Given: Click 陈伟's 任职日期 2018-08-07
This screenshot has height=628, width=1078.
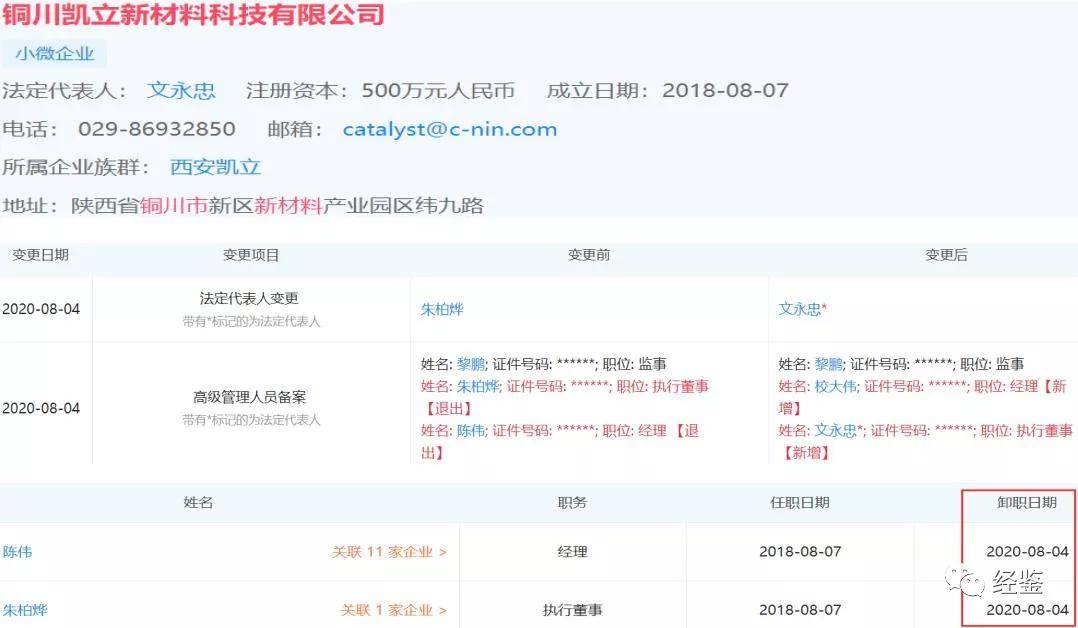Looking at the screenshot, I should 800,552.
